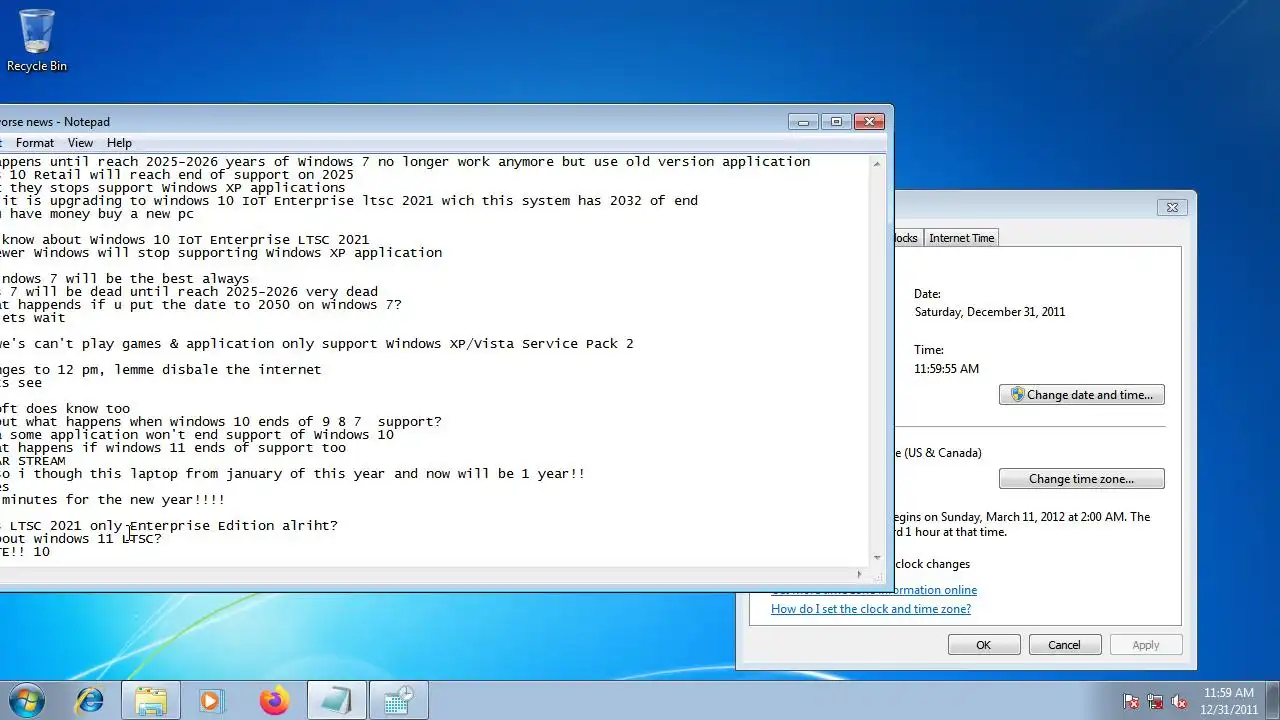Close the Date and Time dialog
This screenshot has height=720, width=1280.
point(1172,208)
